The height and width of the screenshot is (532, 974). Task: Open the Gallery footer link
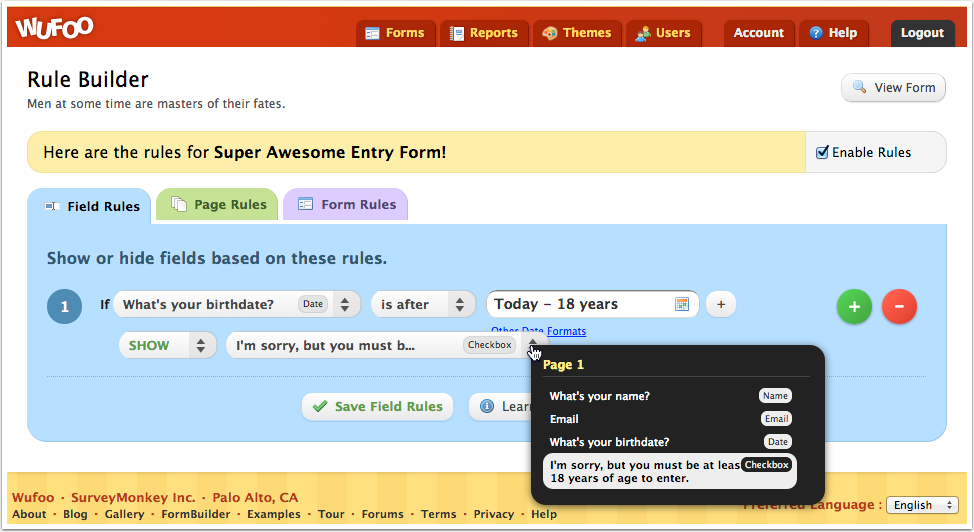click(124, 514)
